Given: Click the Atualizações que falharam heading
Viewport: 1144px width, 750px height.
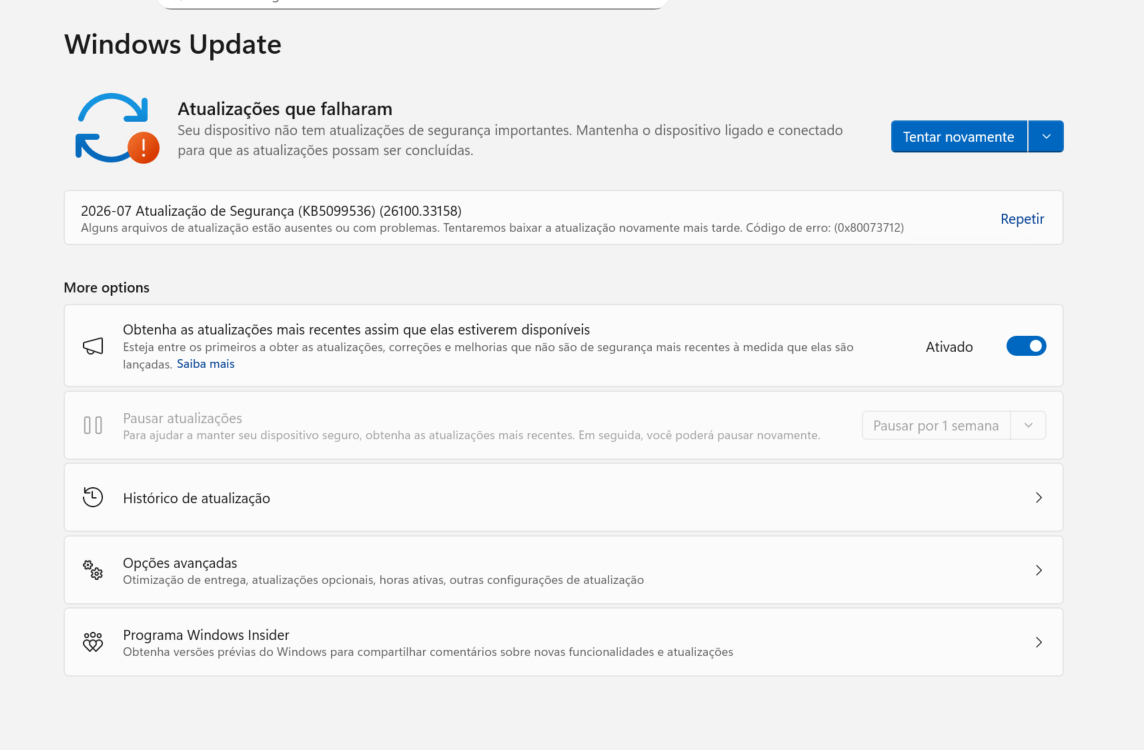Looking at the screenshot, I should (285, 109).
